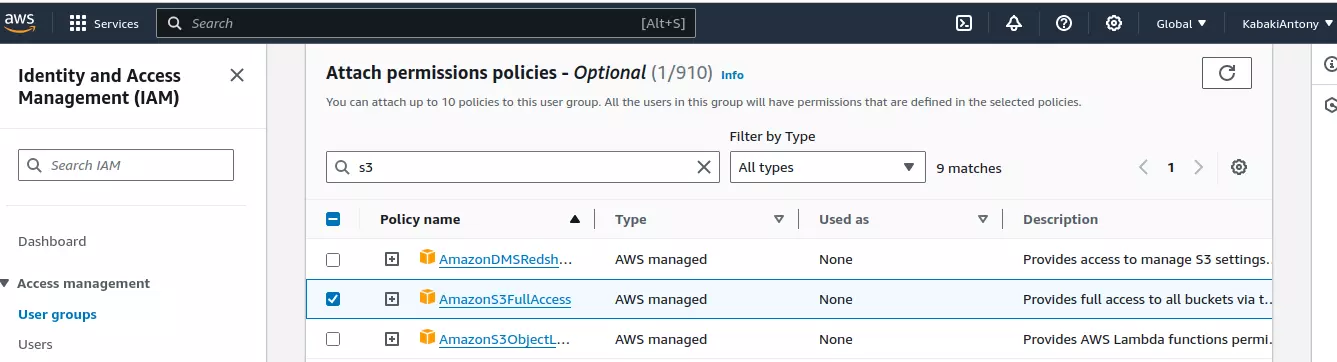Uncheck the AmazonS3FullAccess policy checkbox
The image size is (1337, 362).
tap(333, 299)
